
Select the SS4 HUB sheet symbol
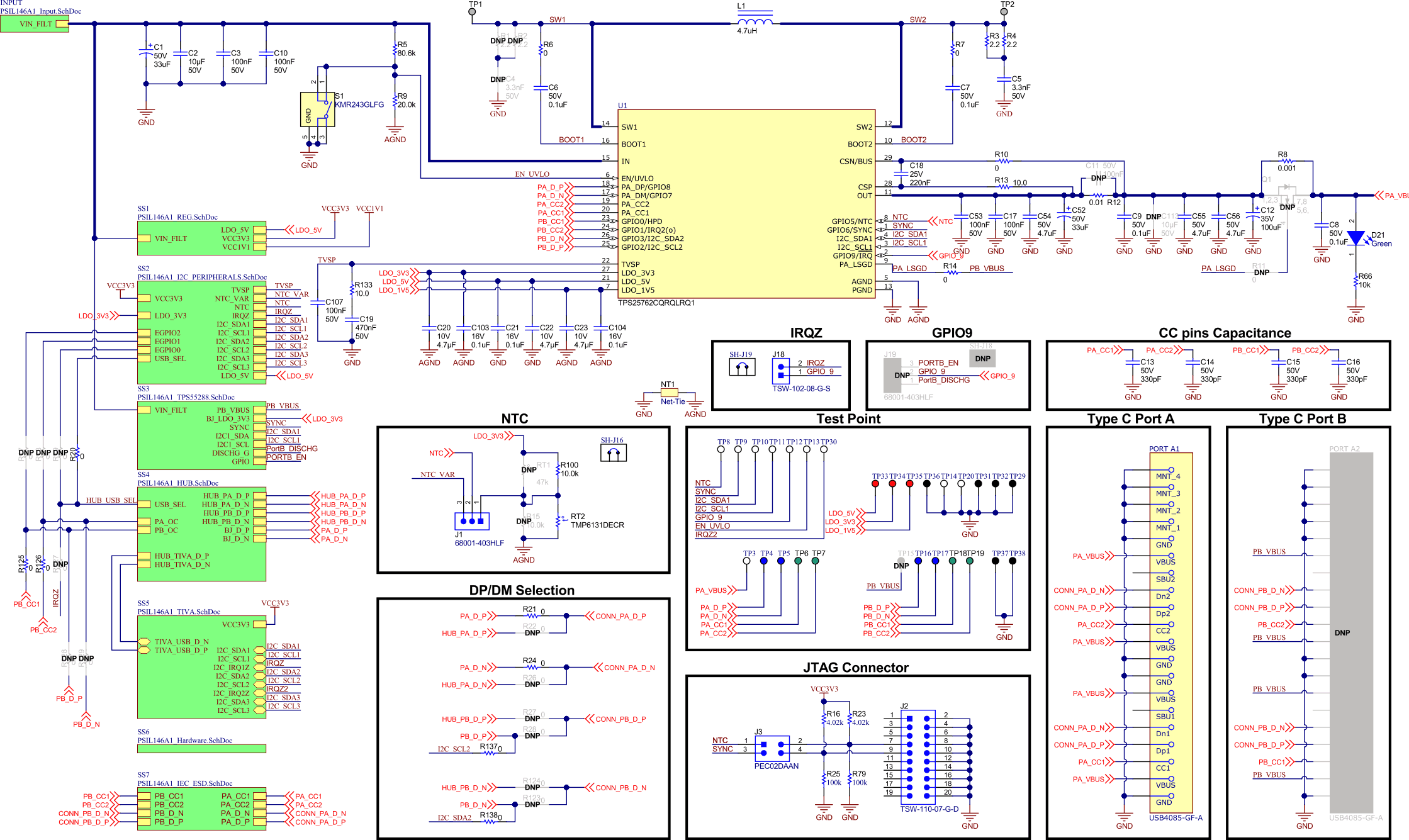pyautogui.click(x=201, y=534)
